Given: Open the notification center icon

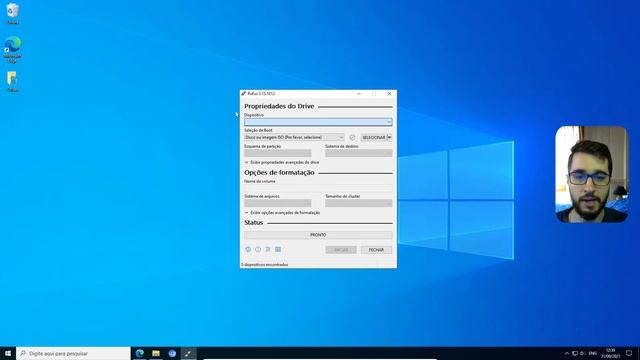Looking at the screenshot, I should [x=629, y=353].
